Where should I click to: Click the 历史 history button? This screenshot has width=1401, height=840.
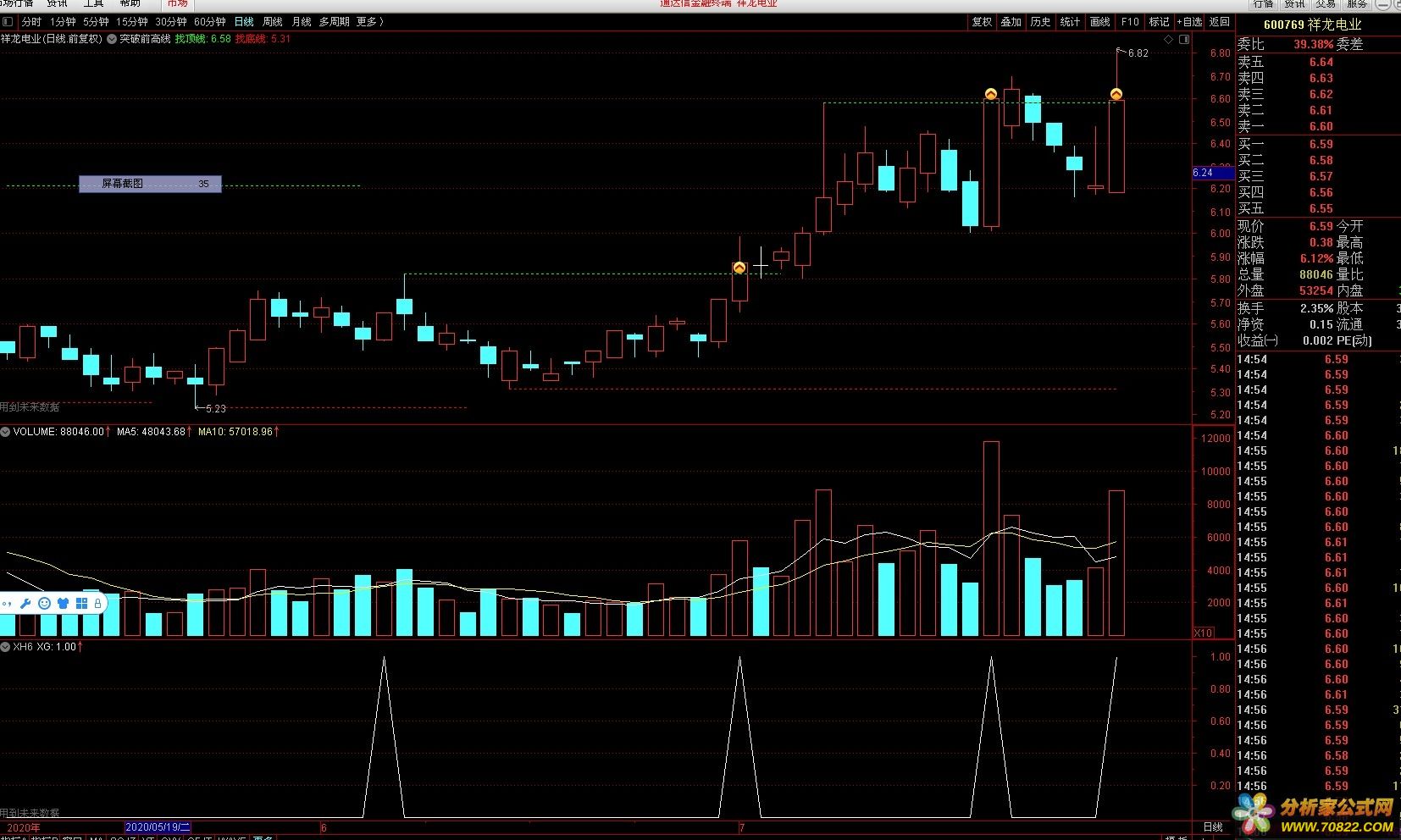[x=1041, y=22]
